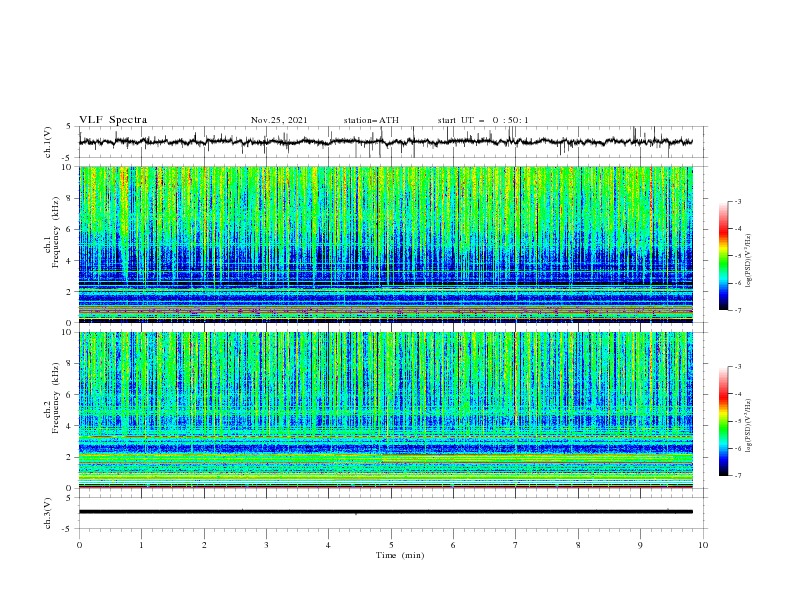Image resolution: width=792 pixels, height=612 pixels.
Task: Click the "-7" tick on lower color bar
Action: pos(738,476)
